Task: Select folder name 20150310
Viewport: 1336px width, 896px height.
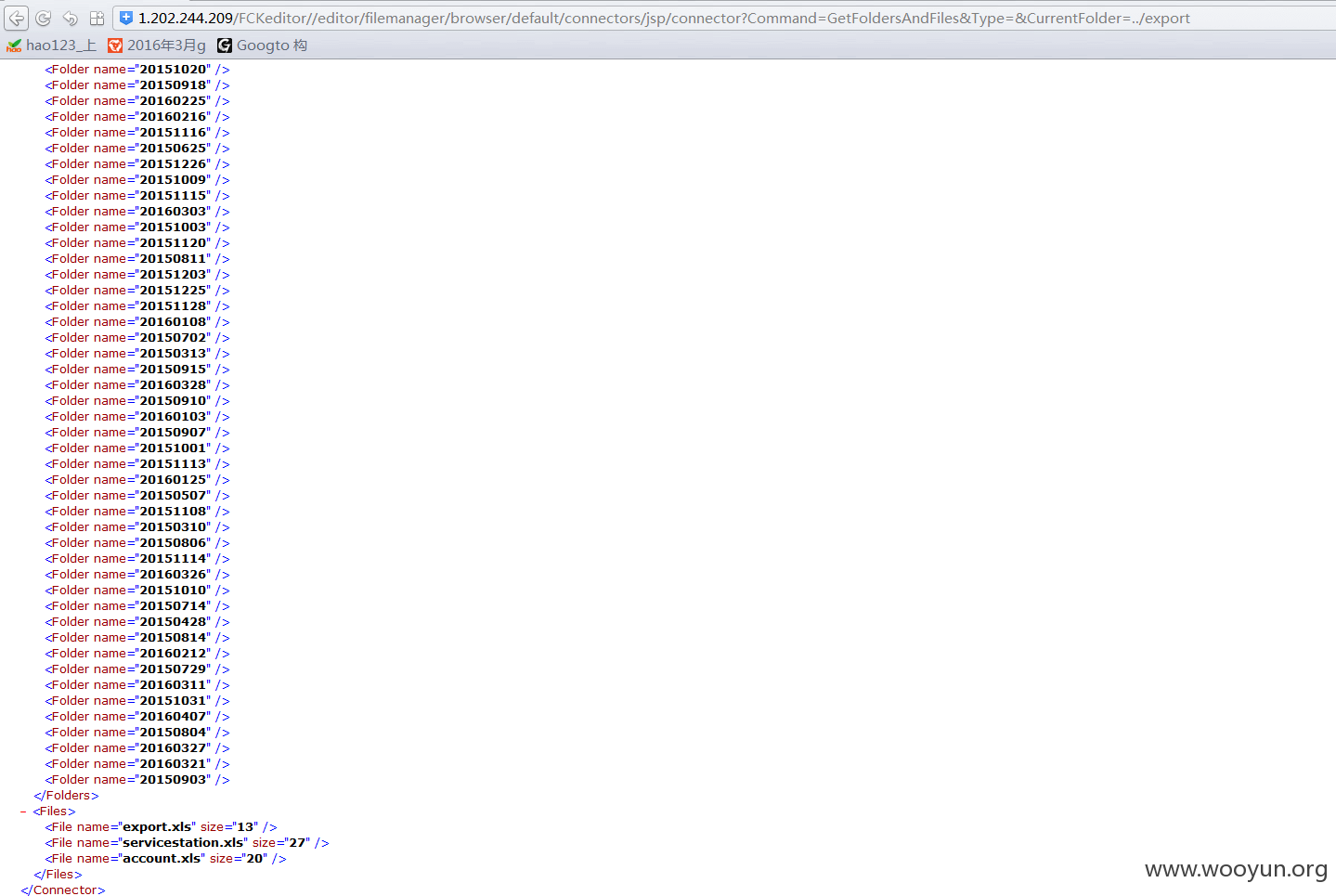Action: (173, 527)
